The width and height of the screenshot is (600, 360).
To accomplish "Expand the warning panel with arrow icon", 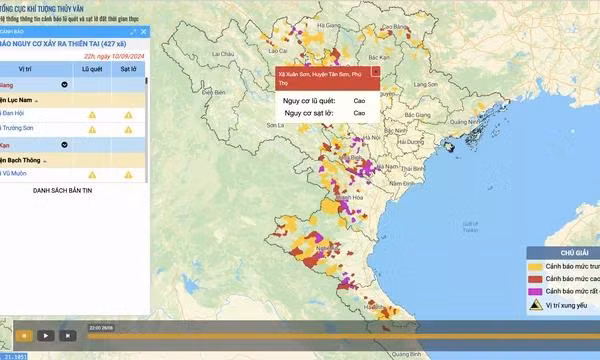I will tap(133, 32).
